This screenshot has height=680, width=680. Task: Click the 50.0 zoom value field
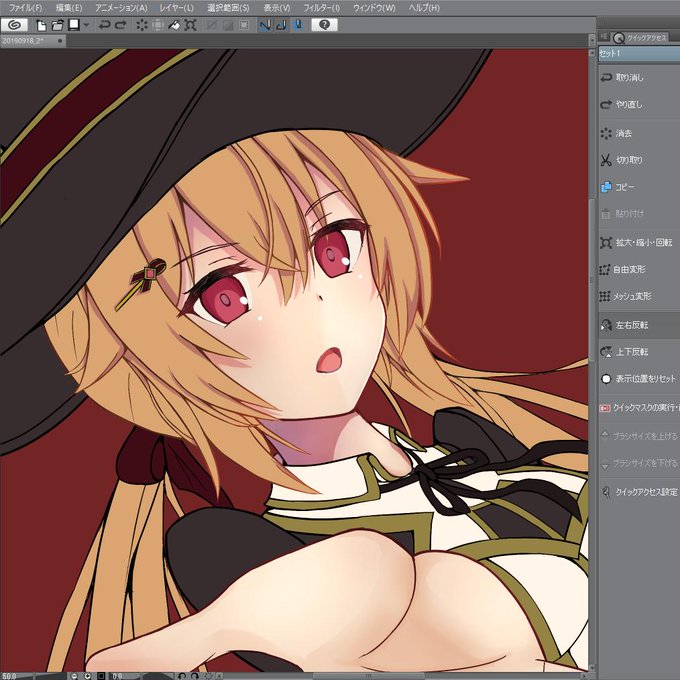pos(16,676)
